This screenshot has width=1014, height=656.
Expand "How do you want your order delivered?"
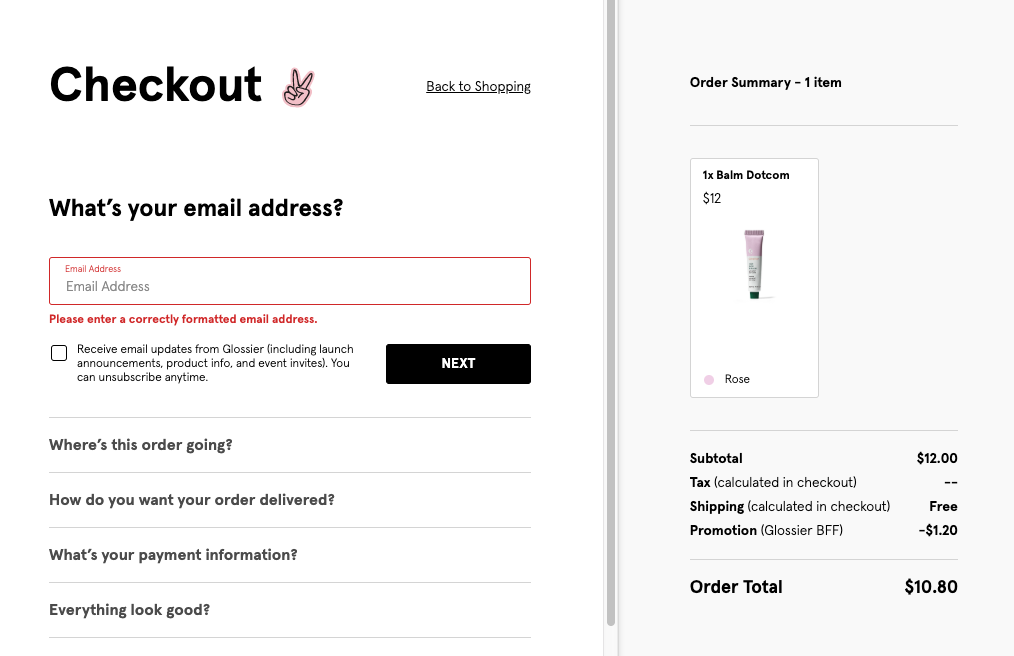point(192,500)
